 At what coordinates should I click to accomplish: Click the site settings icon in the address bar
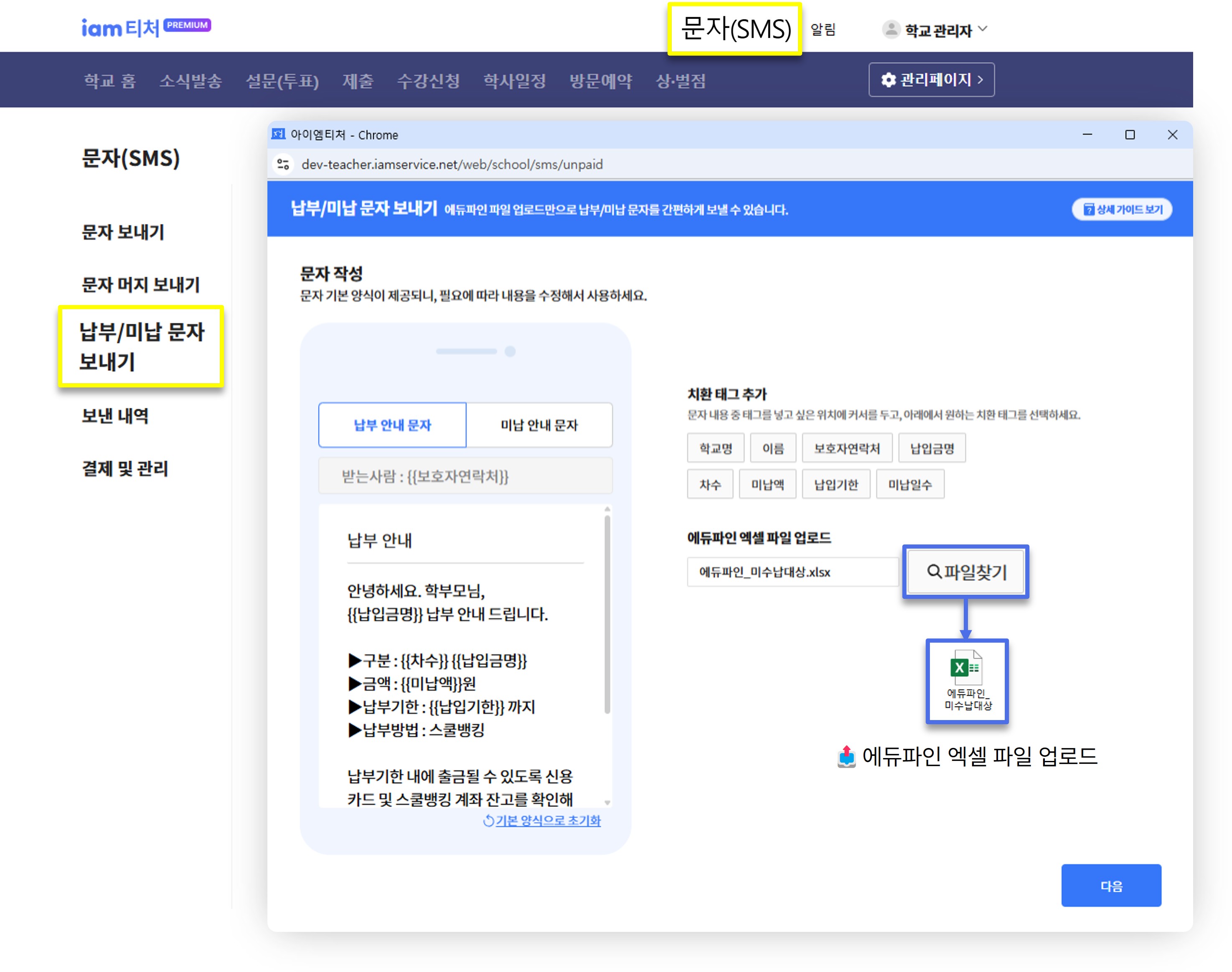(283, 165)
